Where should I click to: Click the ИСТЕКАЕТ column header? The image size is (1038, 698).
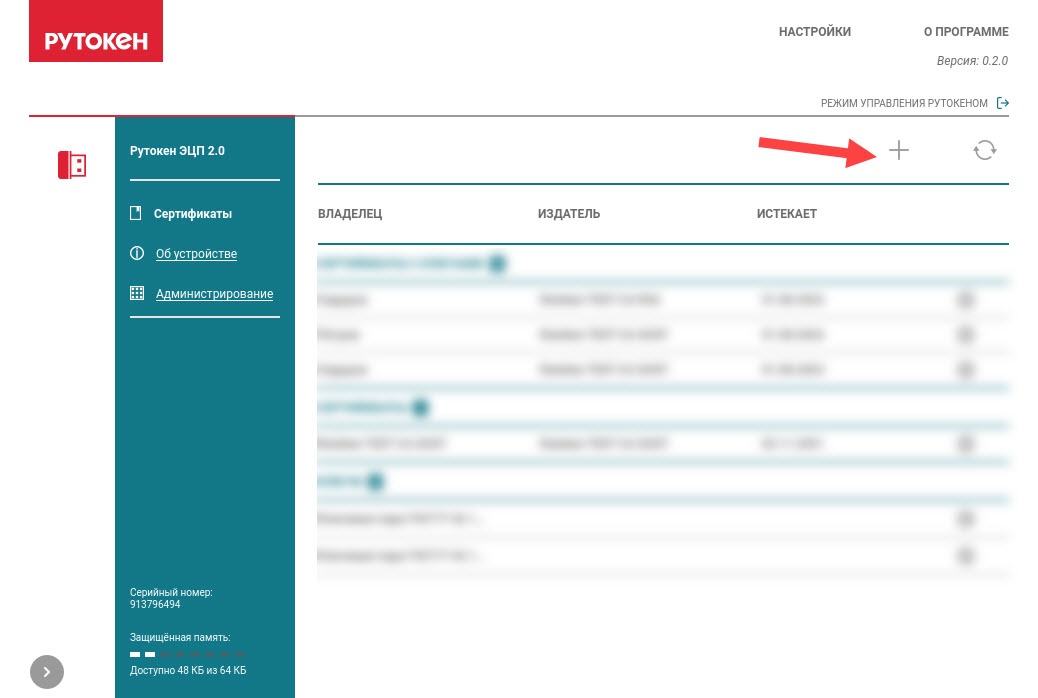pos(786,214)
